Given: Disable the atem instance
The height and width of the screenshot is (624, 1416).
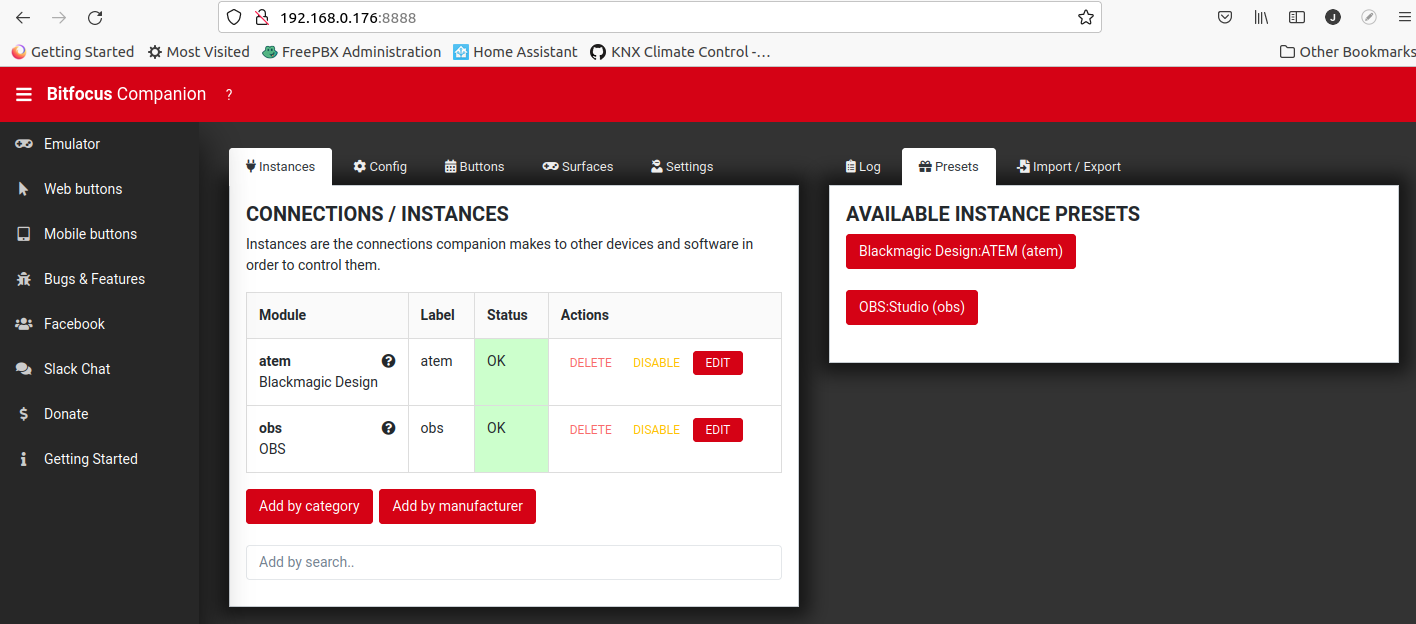Looking at the screenshot, I should (656, 363).
